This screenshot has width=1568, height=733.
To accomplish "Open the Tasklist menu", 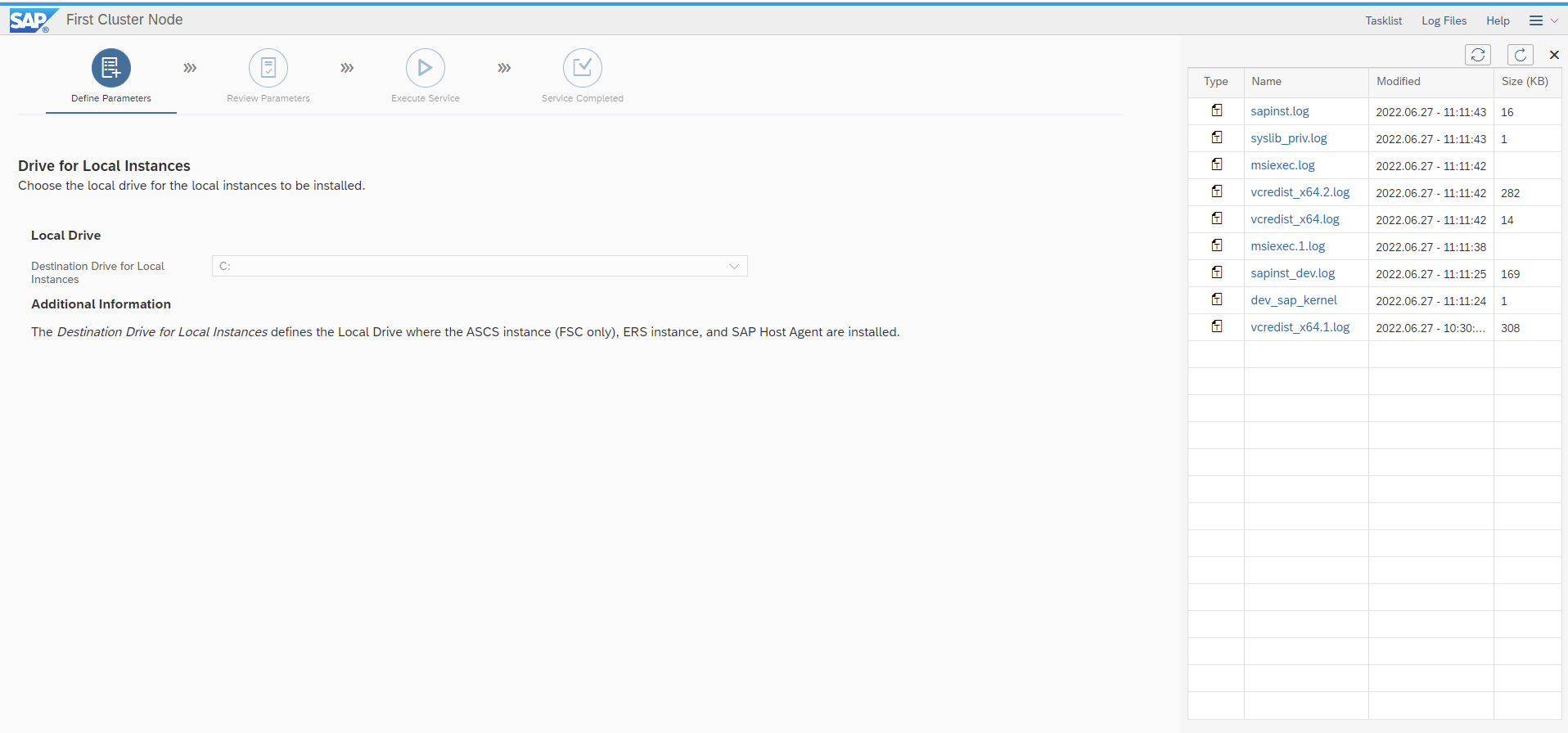I will (x=1383, y=20).
